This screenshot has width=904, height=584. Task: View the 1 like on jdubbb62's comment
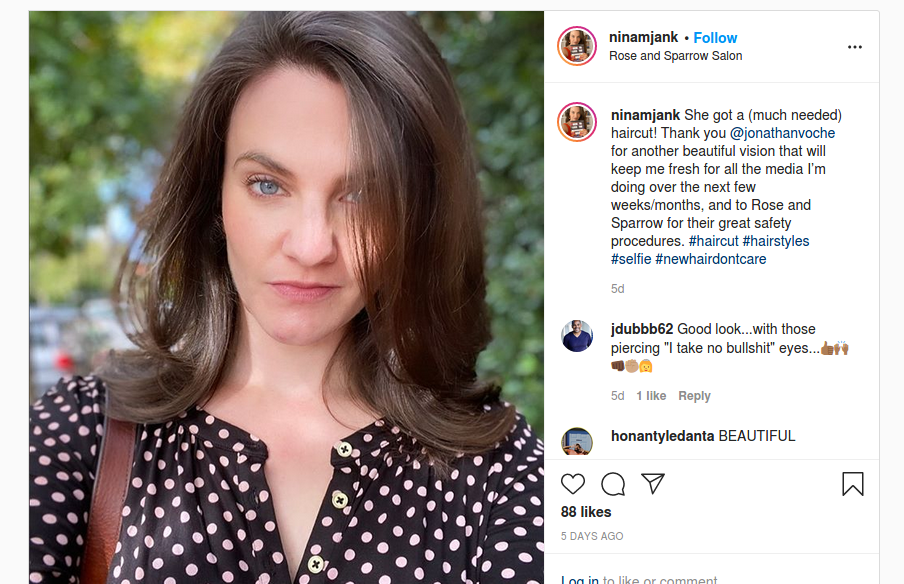[651, 396]
